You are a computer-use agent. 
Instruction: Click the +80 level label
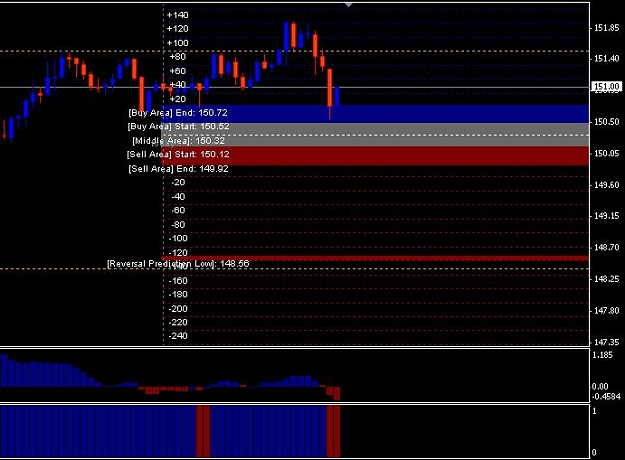[178, 57]
